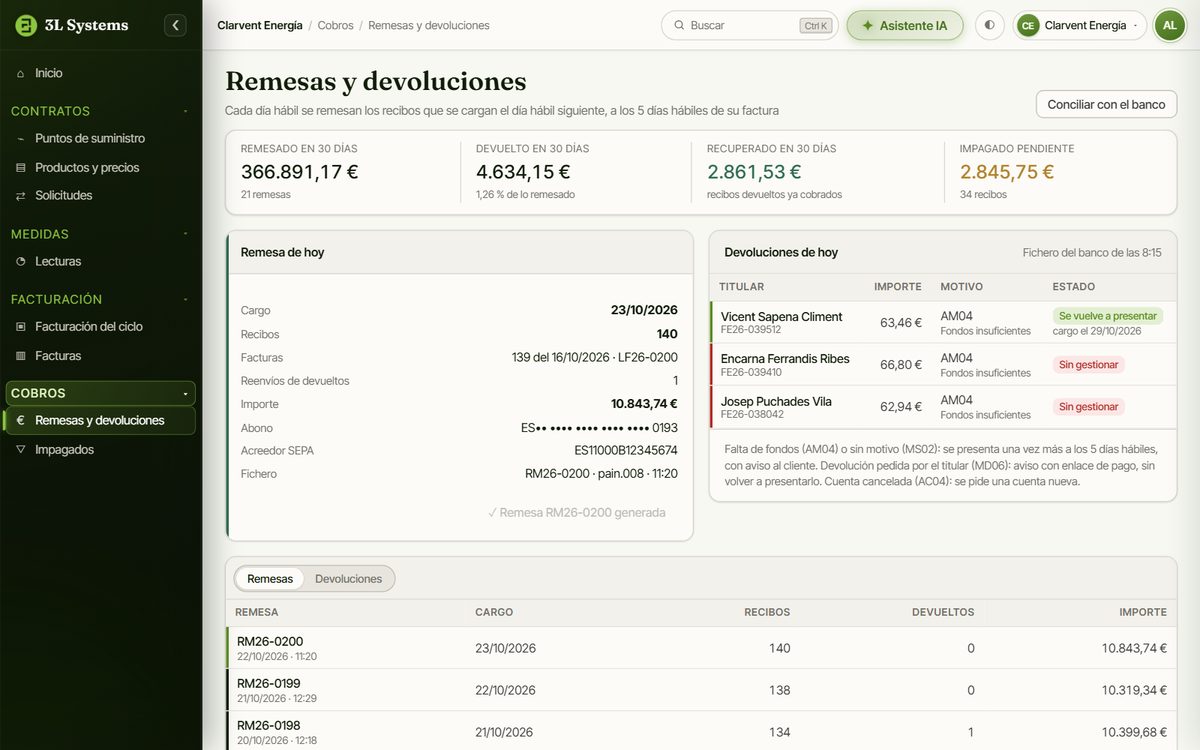The height and width of the screenshot is (750, 1200).
Task: Click the euro icon for Remesas y devoluciones
Action: pos(21,421)
